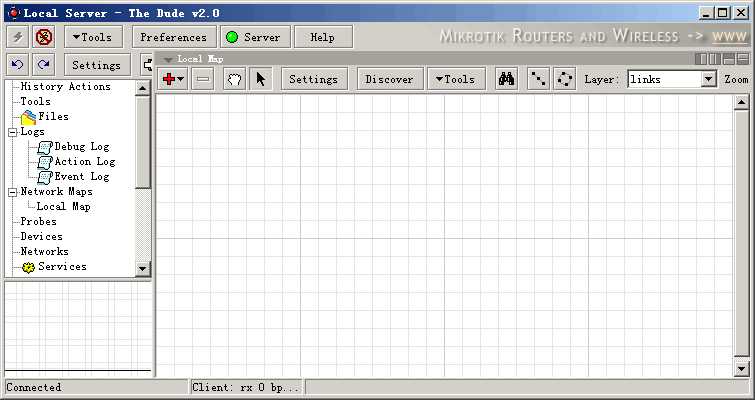Click the partially hidden toolbar icon beside left Settings

(x=147, y=65)
